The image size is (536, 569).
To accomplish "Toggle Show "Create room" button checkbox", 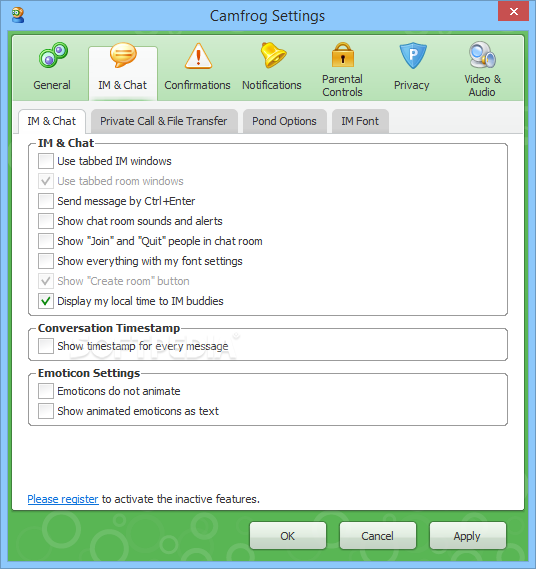I will [46, 281].
